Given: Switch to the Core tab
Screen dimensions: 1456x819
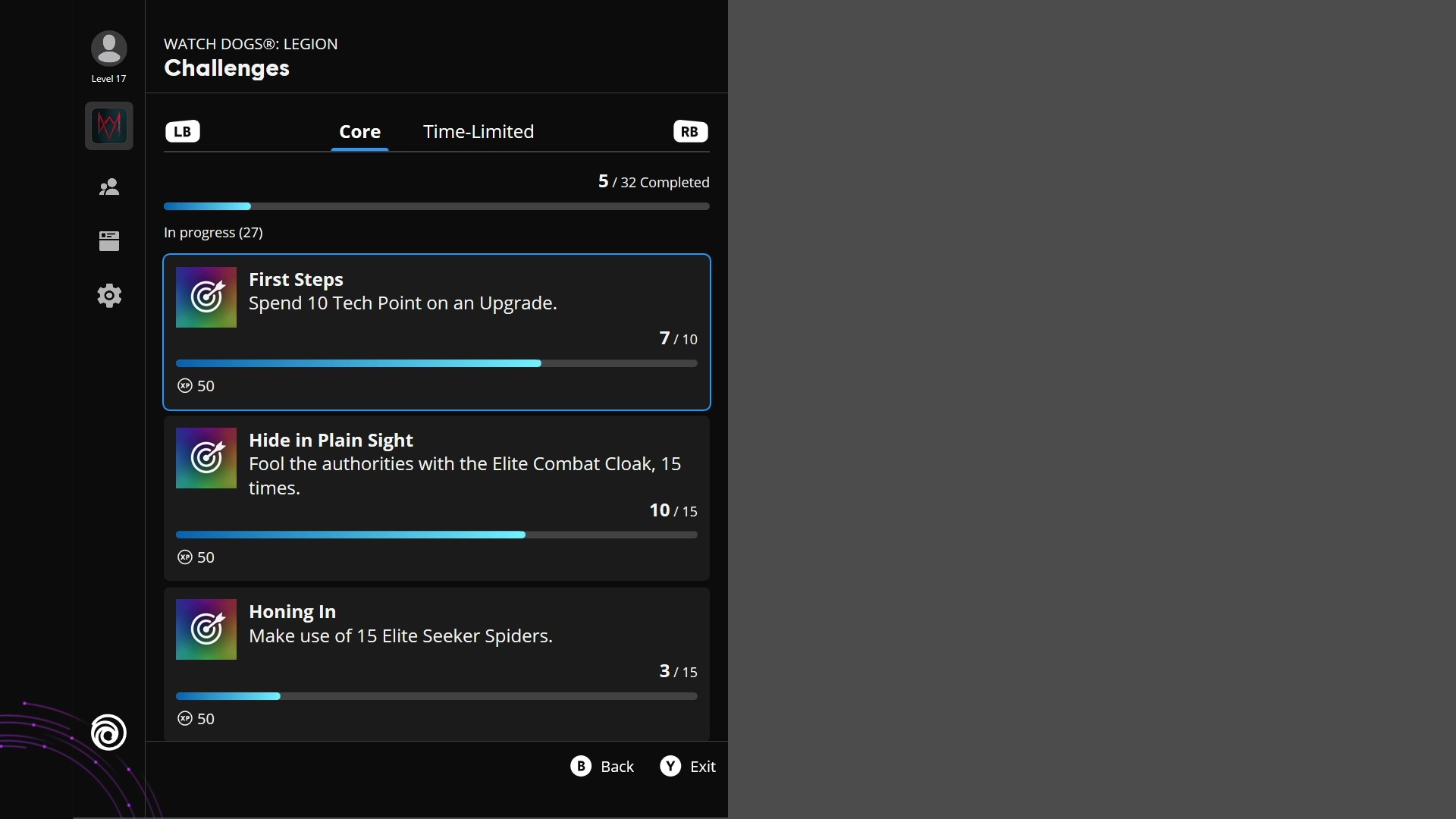Looking at the screenshot, I should click(359, 132).
